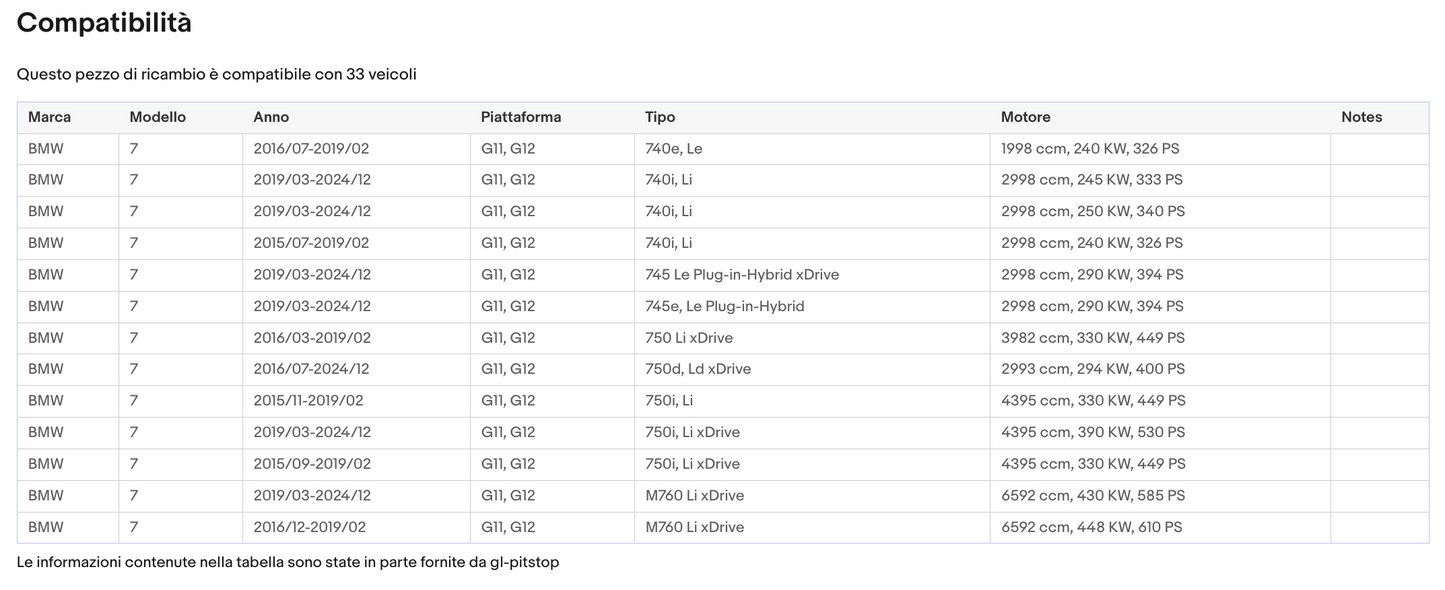
Task: Click the "Notes" column header
Action: click(1361, 117)
